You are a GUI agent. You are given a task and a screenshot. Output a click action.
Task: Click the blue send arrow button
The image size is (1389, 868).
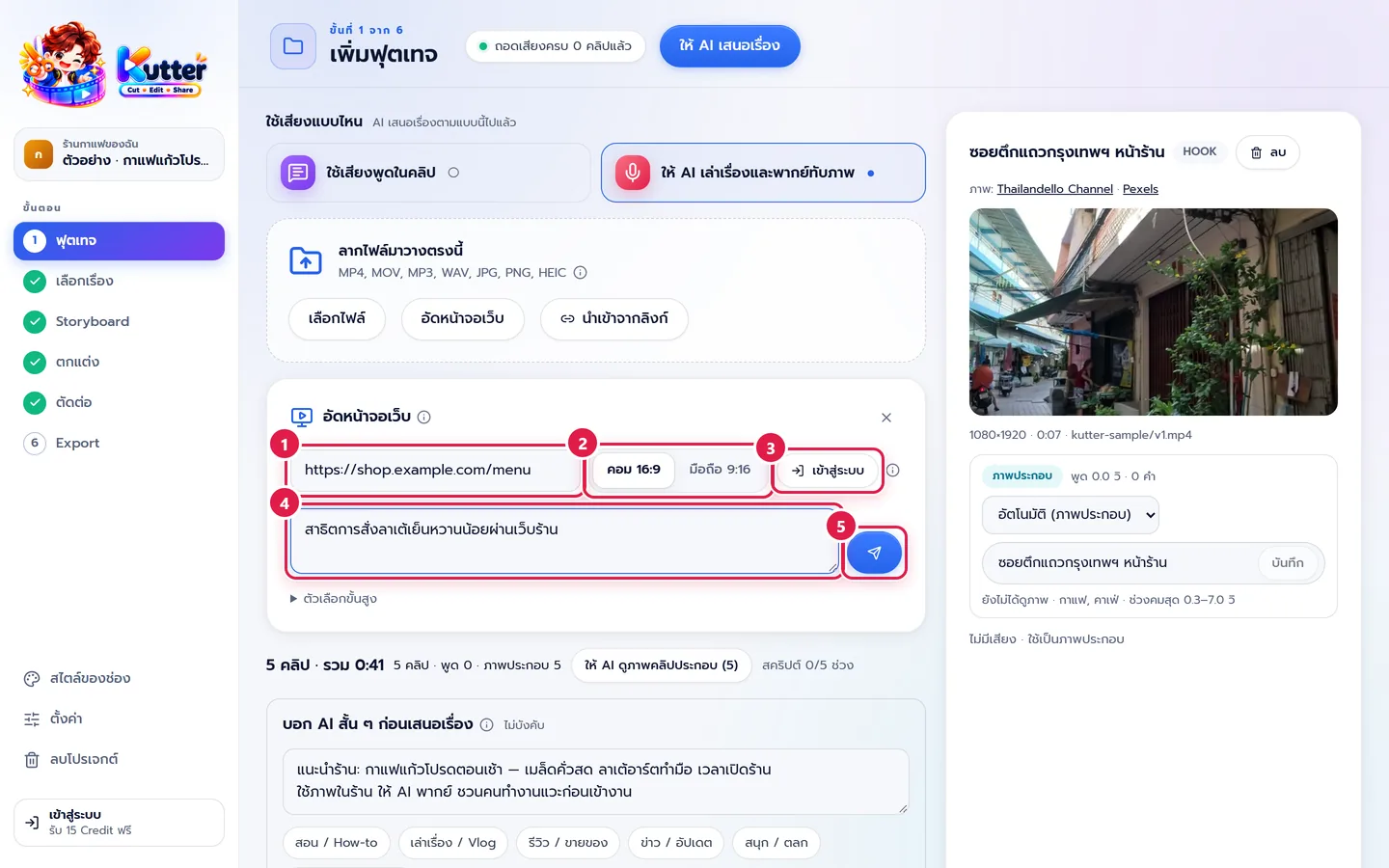point(874,553)
